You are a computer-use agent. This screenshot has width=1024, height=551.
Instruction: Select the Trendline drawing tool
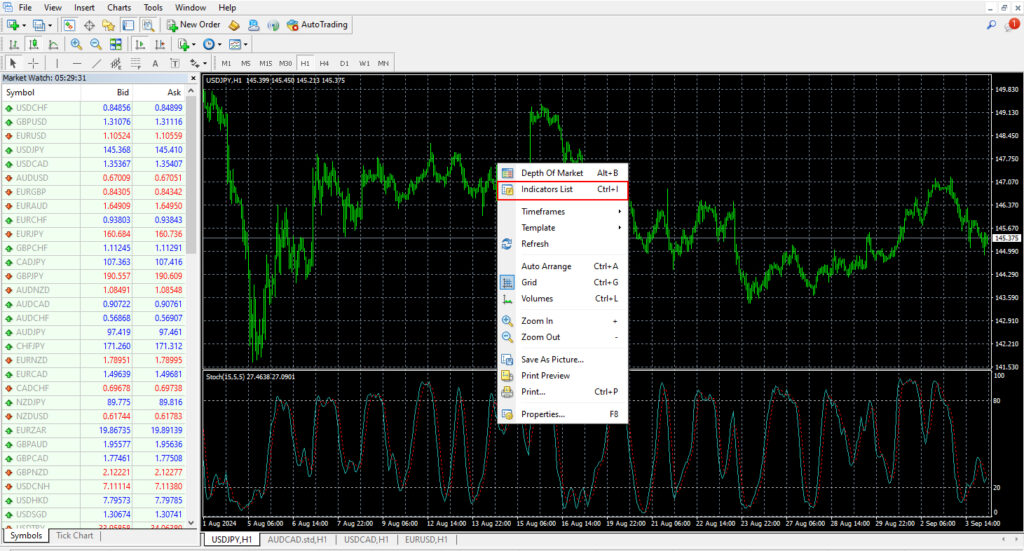click(96, 63)
